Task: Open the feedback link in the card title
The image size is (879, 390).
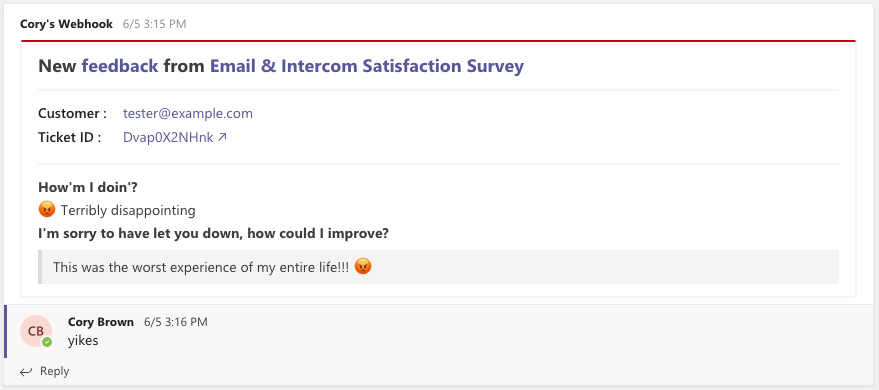Action: click(x=120, y=66)
